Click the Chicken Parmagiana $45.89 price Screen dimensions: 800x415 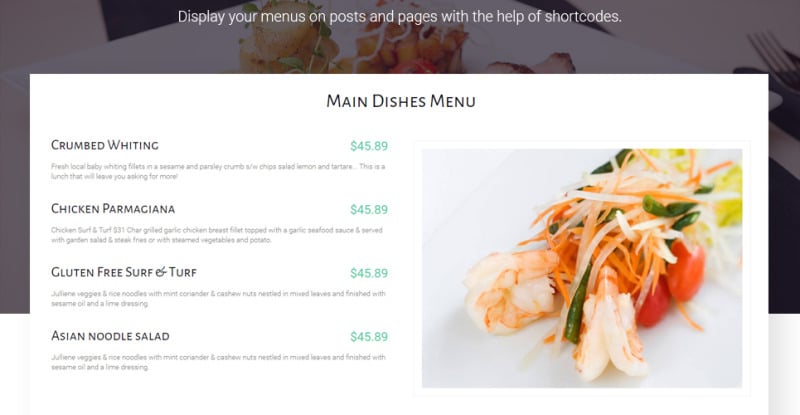(369, 210)
